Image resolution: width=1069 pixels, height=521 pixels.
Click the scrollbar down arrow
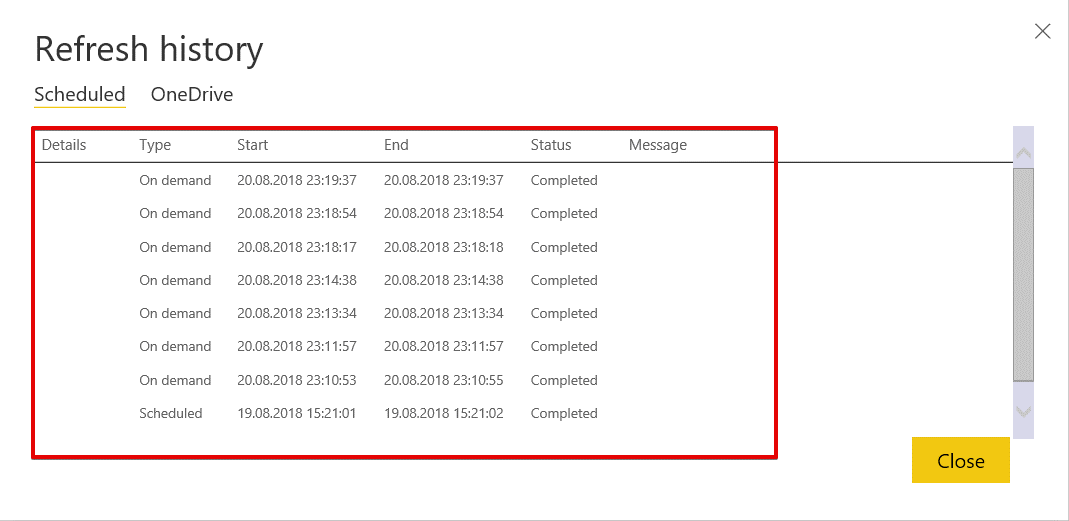[x=1023, y=411]
